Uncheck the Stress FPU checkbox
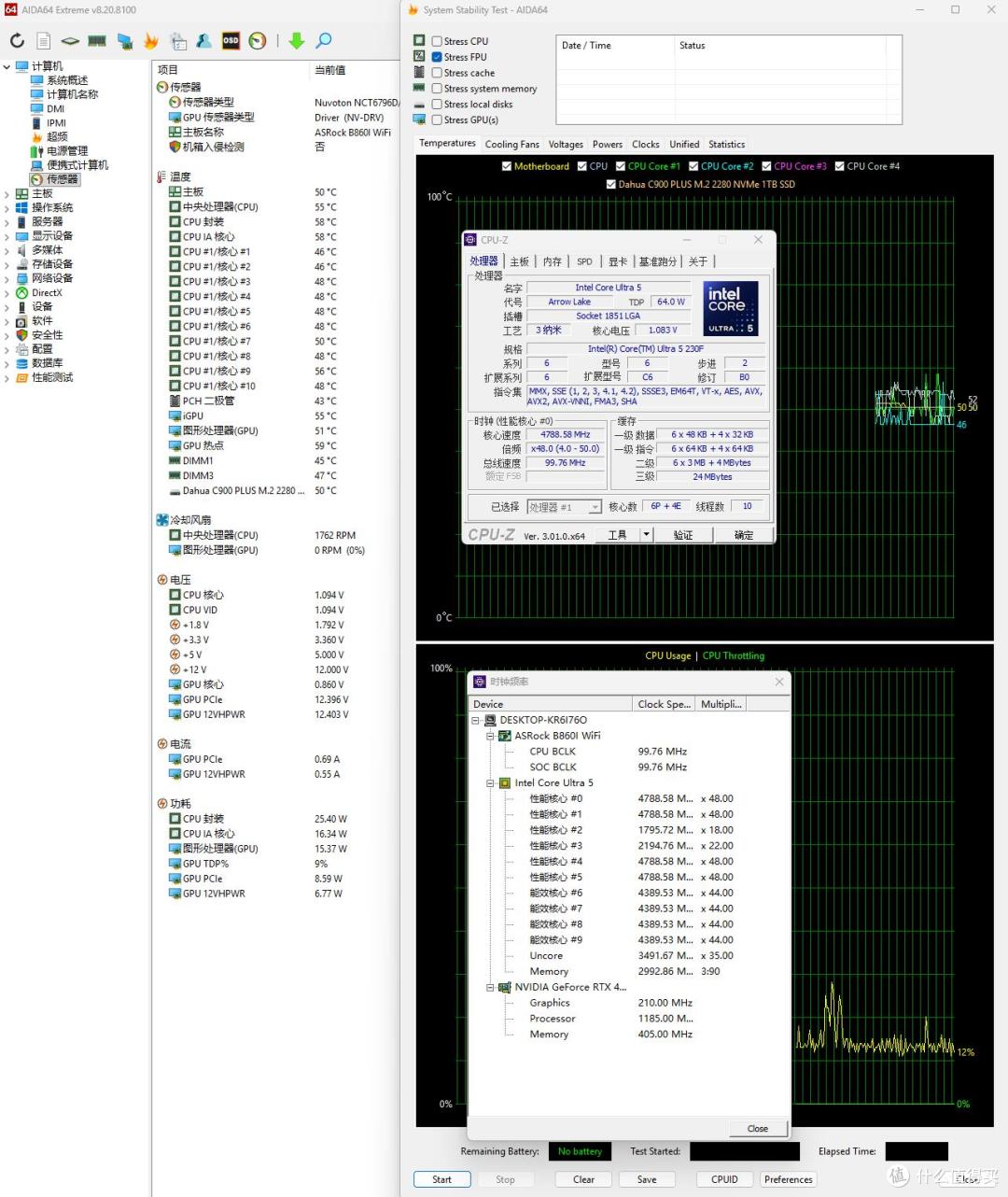Viewport: 1008px width, 1197px height. click(437, 57)
